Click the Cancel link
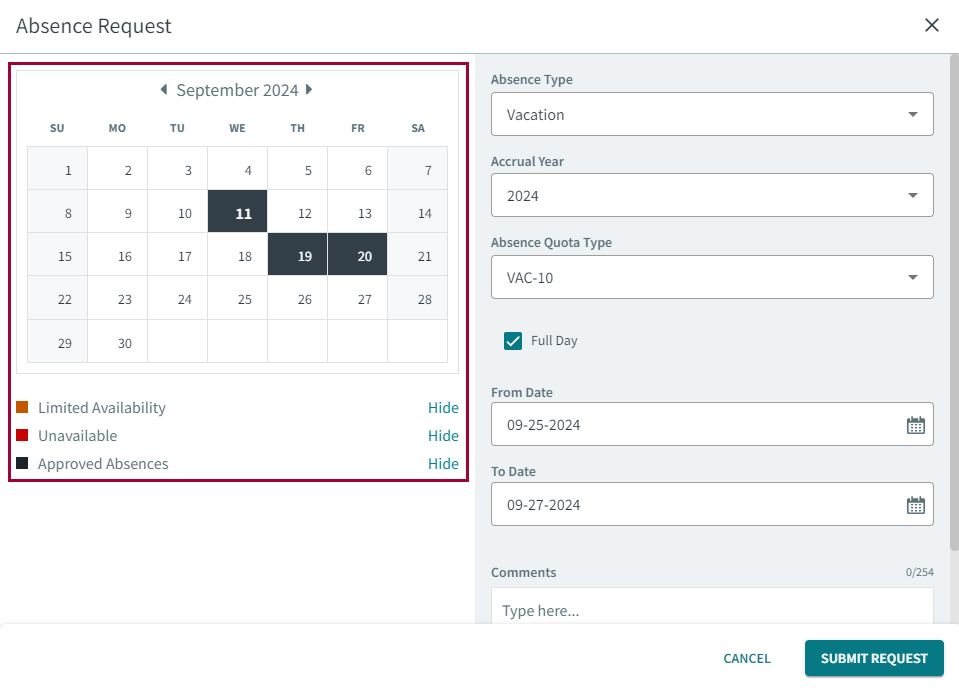The image size is (959, 688). [x=746, y=658]
